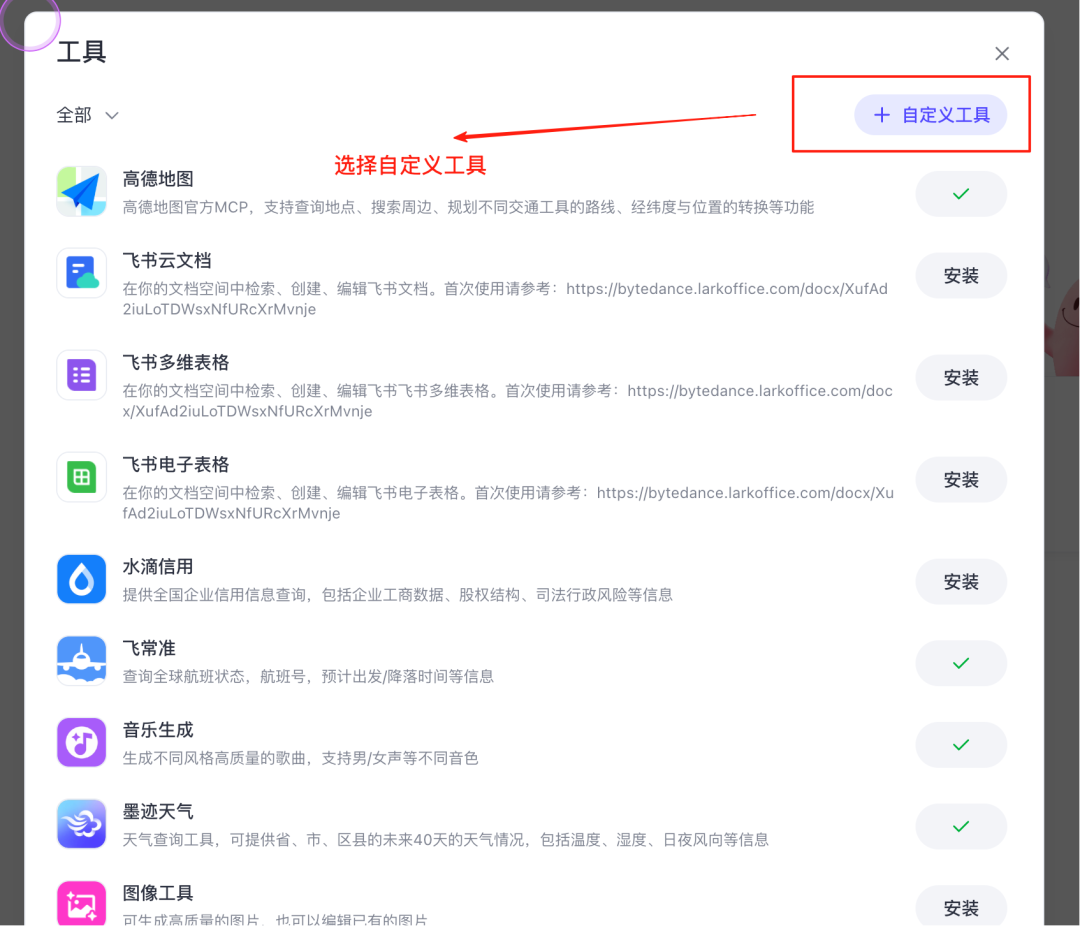Click the 查询全球航班状态 description
This screenshot has height=926, width=1080.
point(308,677)
